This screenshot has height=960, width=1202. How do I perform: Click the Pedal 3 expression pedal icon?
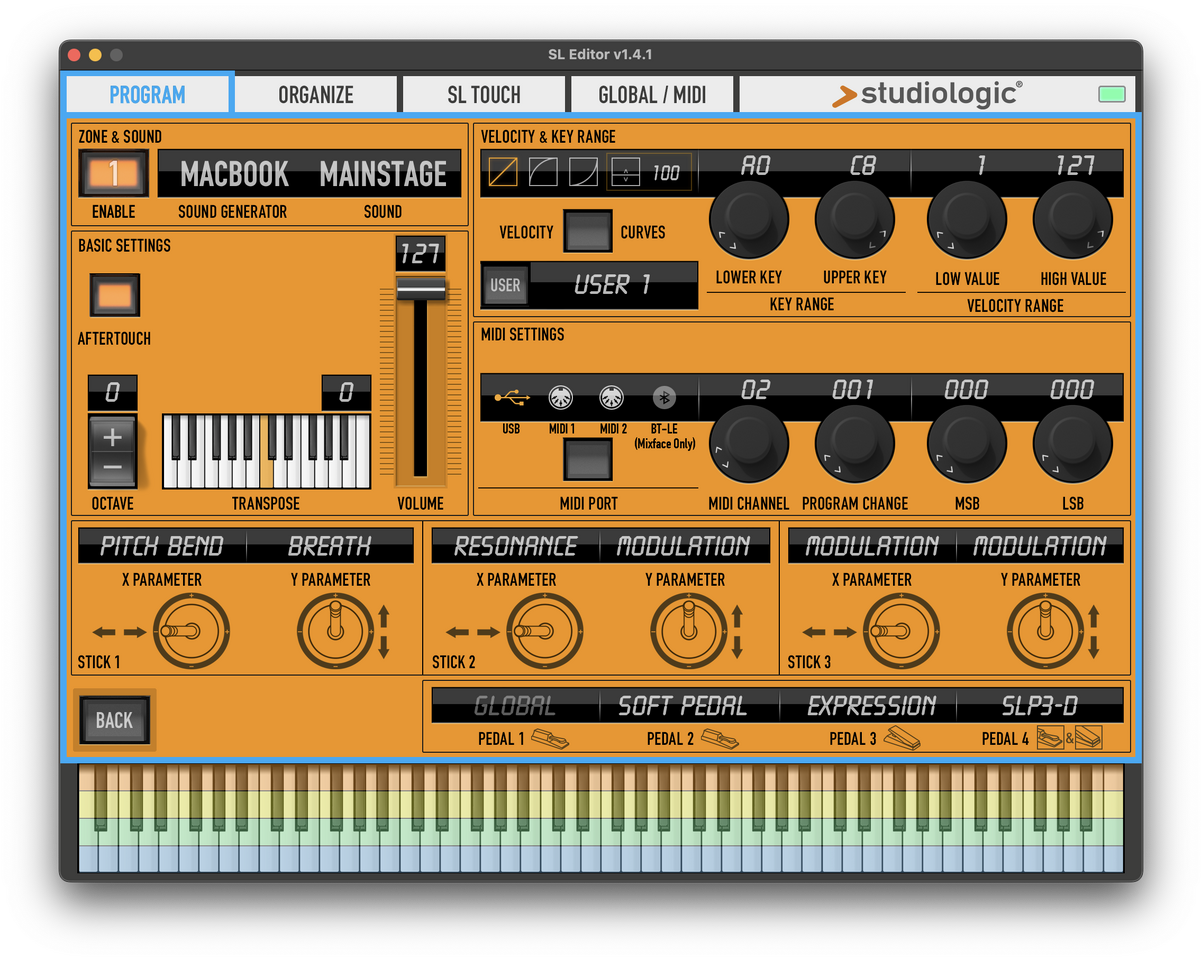click(902, 738)
